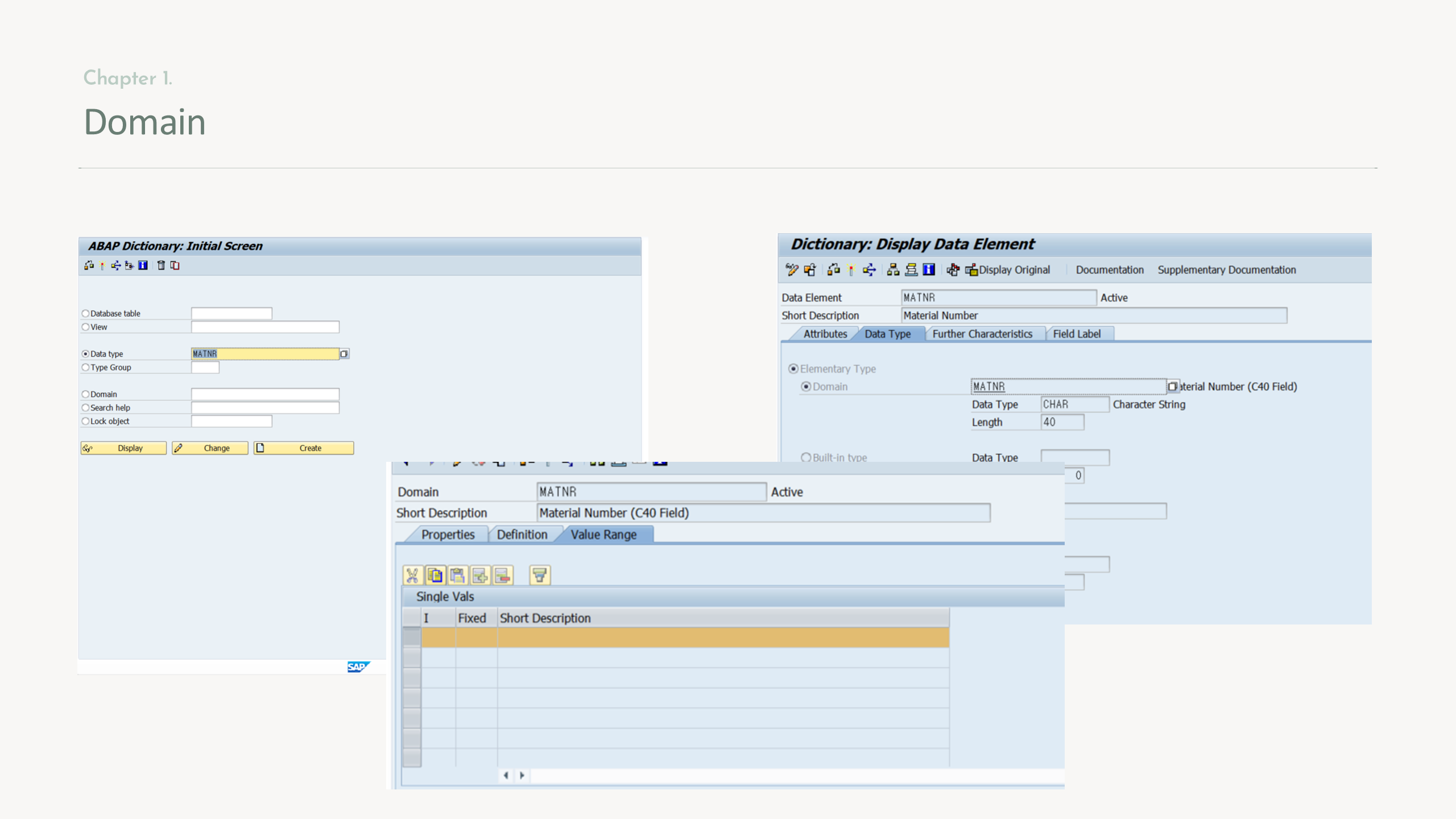Open the Definition tab of the domain
The width and height of the screenshot is (1456, 819).
click(x=522, y=535)
